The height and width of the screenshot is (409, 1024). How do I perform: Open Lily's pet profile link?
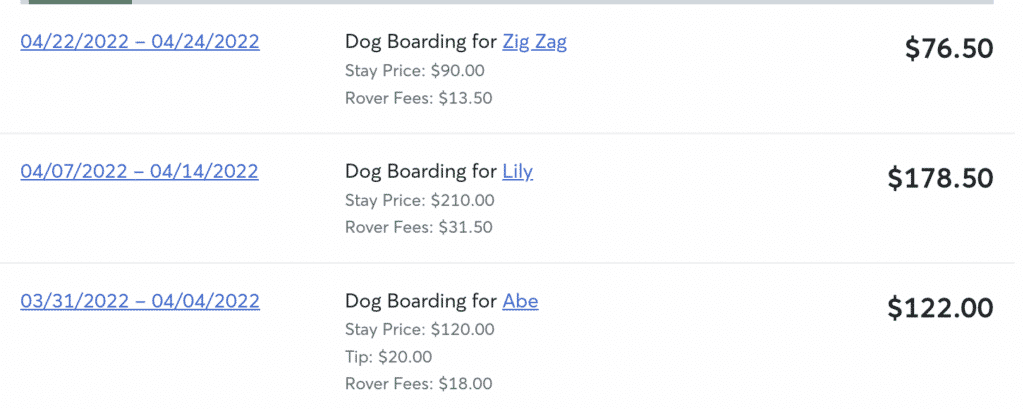point(517,172)
